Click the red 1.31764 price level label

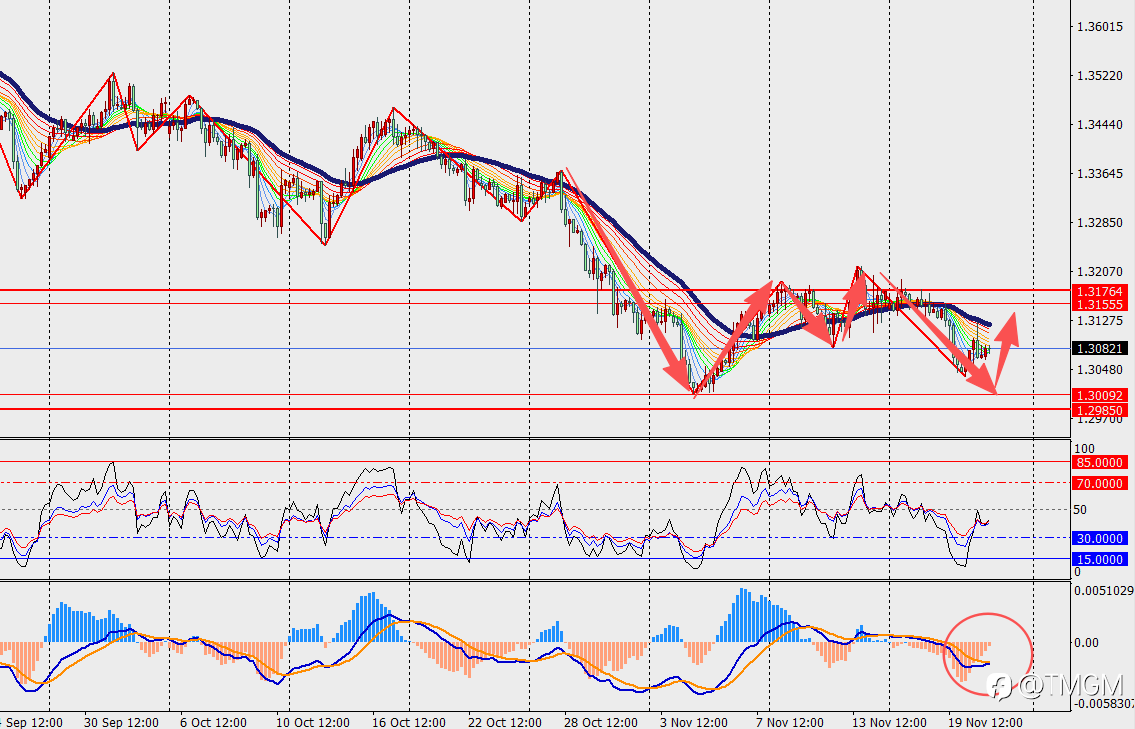(1099, 291)
